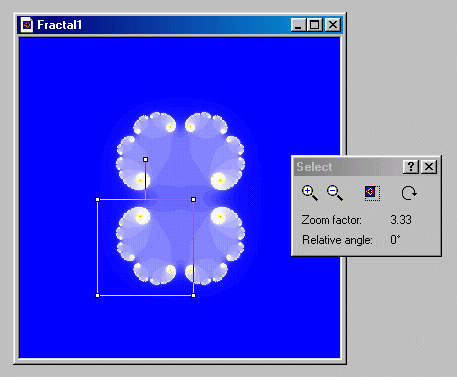Grab the selection rectangle's bottom-right corner handle

coord(194,296)
